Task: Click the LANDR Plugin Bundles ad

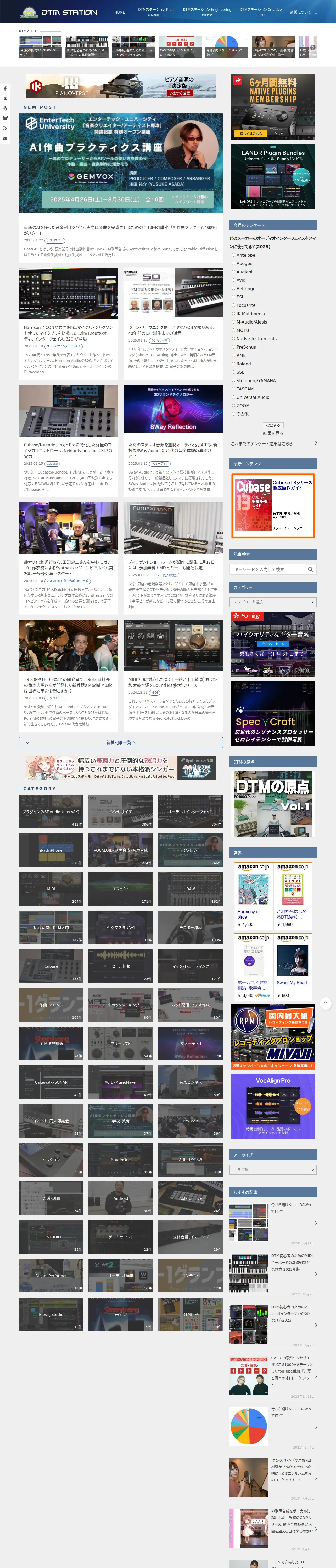Action: click(x=273, y=176)
